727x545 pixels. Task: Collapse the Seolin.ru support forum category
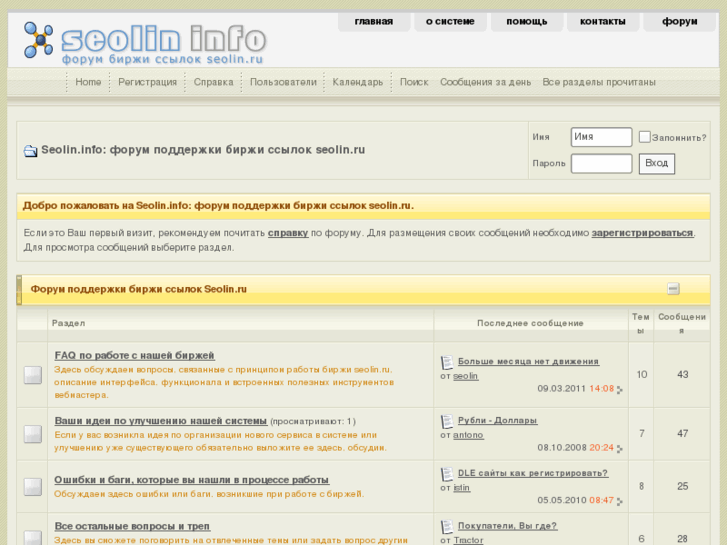pos(673,289)
